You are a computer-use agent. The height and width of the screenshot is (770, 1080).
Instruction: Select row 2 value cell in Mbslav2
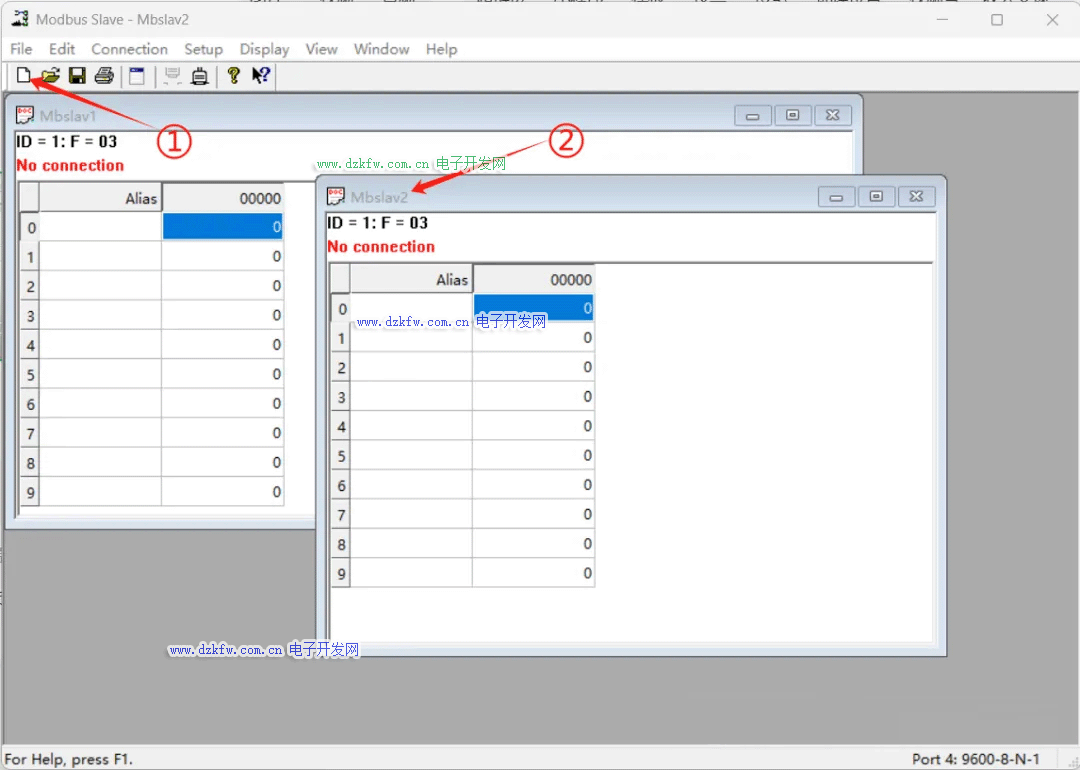coord(533,367)
